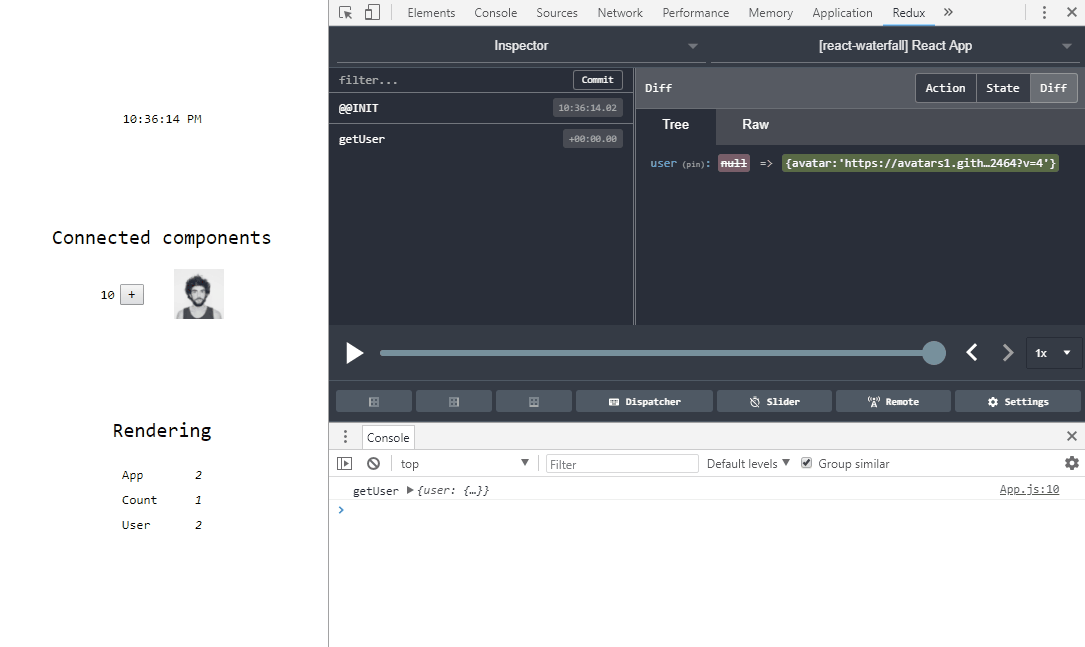The height and width of the screenshot is (647, 1085).
Task: Open the Remote devtools button
Action: coord(893,401)
